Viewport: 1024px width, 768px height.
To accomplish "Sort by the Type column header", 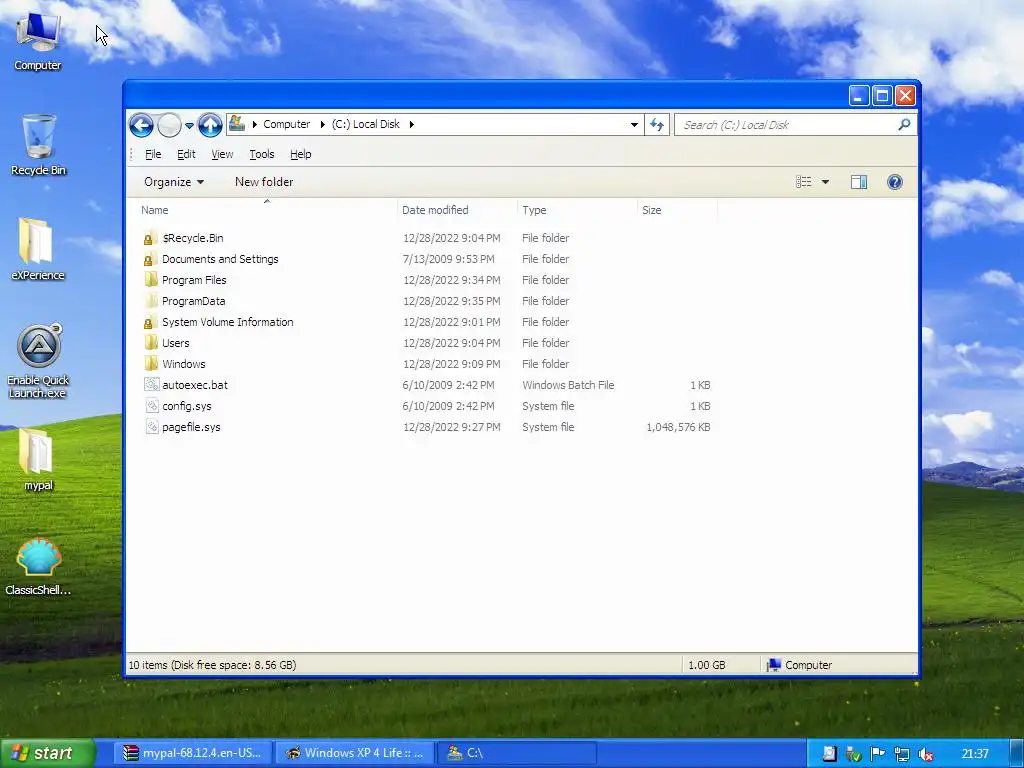I will click(x=577, y=210).
